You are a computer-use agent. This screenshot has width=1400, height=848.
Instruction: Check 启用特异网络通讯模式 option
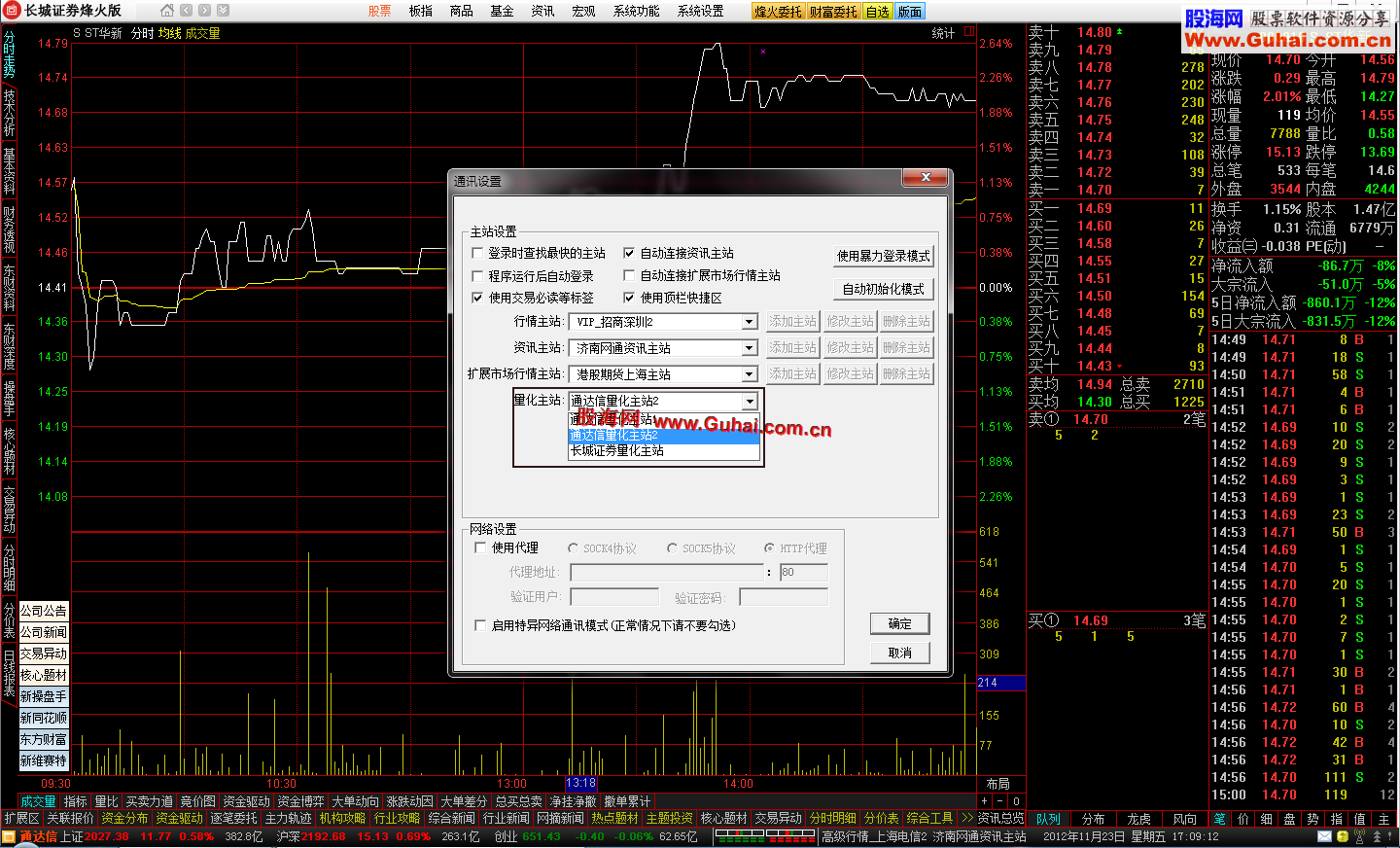point(480,625)
